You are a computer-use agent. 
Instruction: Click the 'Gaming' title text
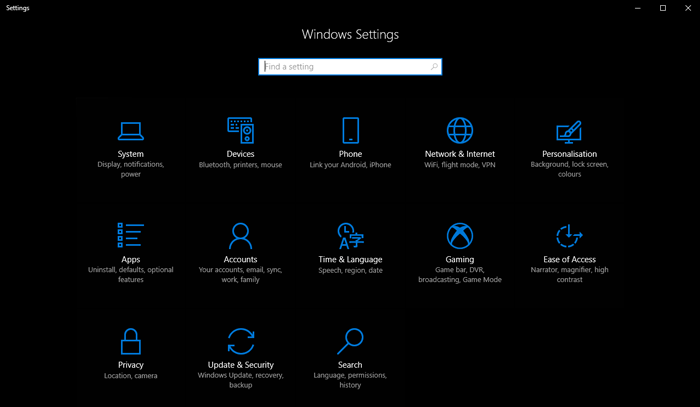pyautogui.click(x=460, y=260)
